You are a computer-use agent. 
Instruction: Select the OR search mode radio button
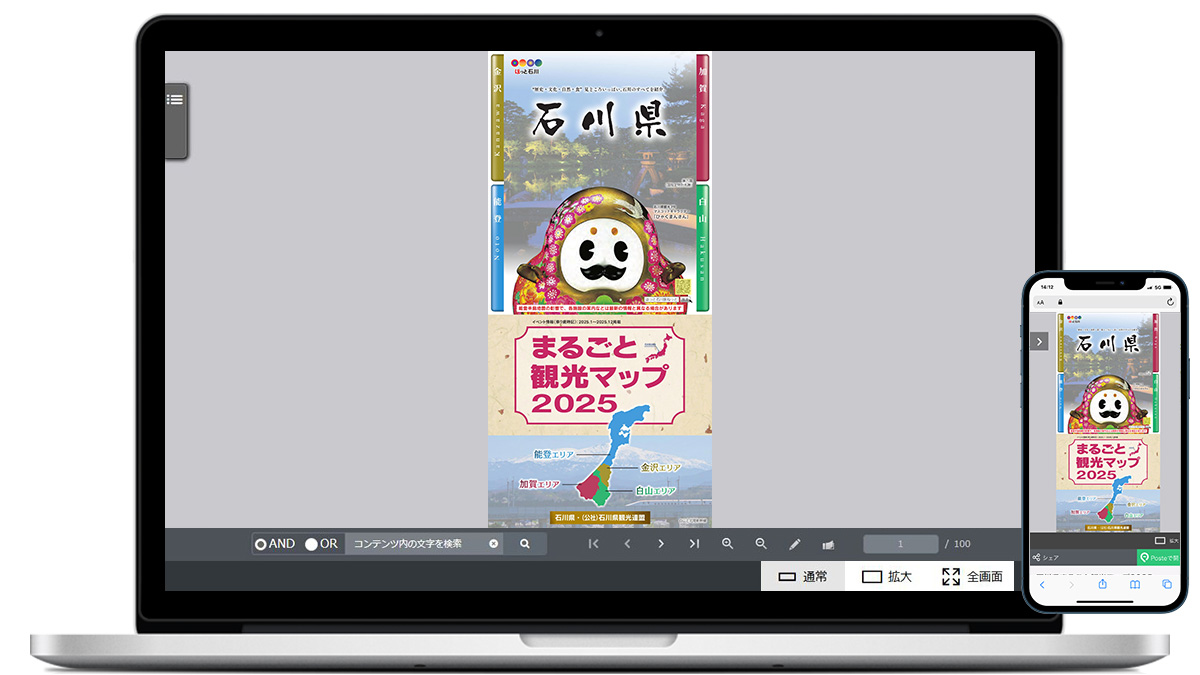311,544
